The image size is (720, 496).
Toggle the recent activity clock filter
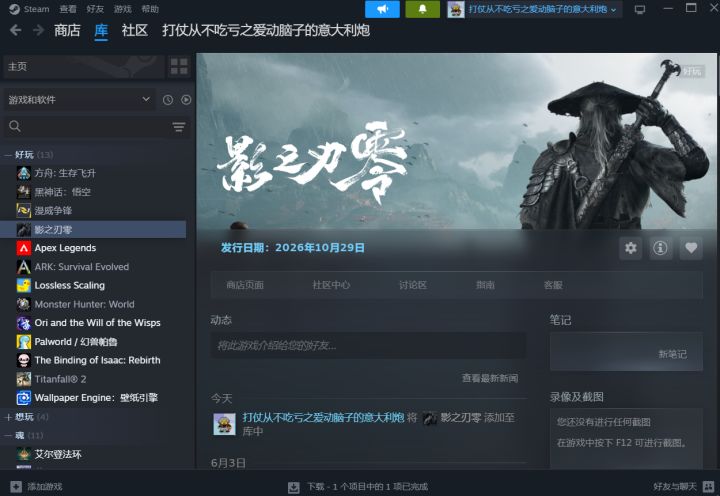pyautogui.click(x=168, y=100)
